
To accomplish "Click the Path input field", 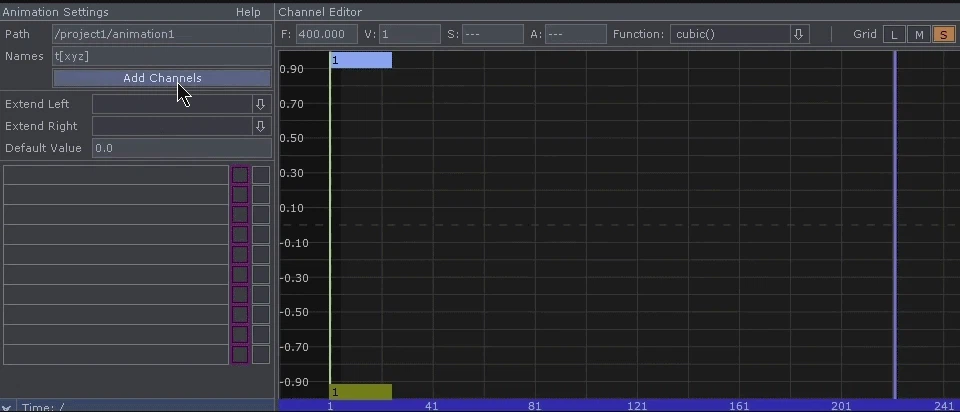I will (x=162, y=34).
